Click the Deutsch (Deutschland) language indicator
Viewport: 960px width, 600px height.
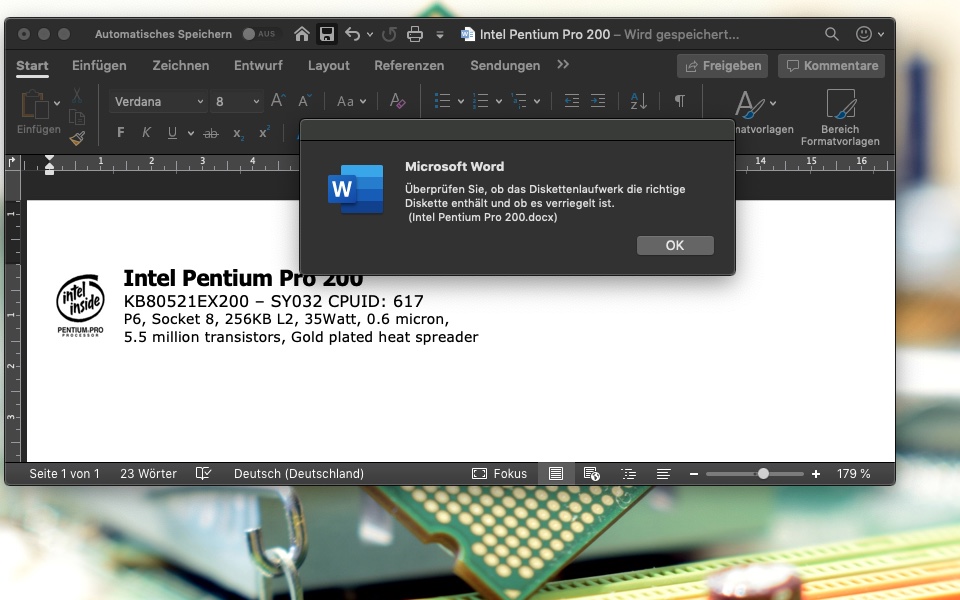[x=299, y=473]
